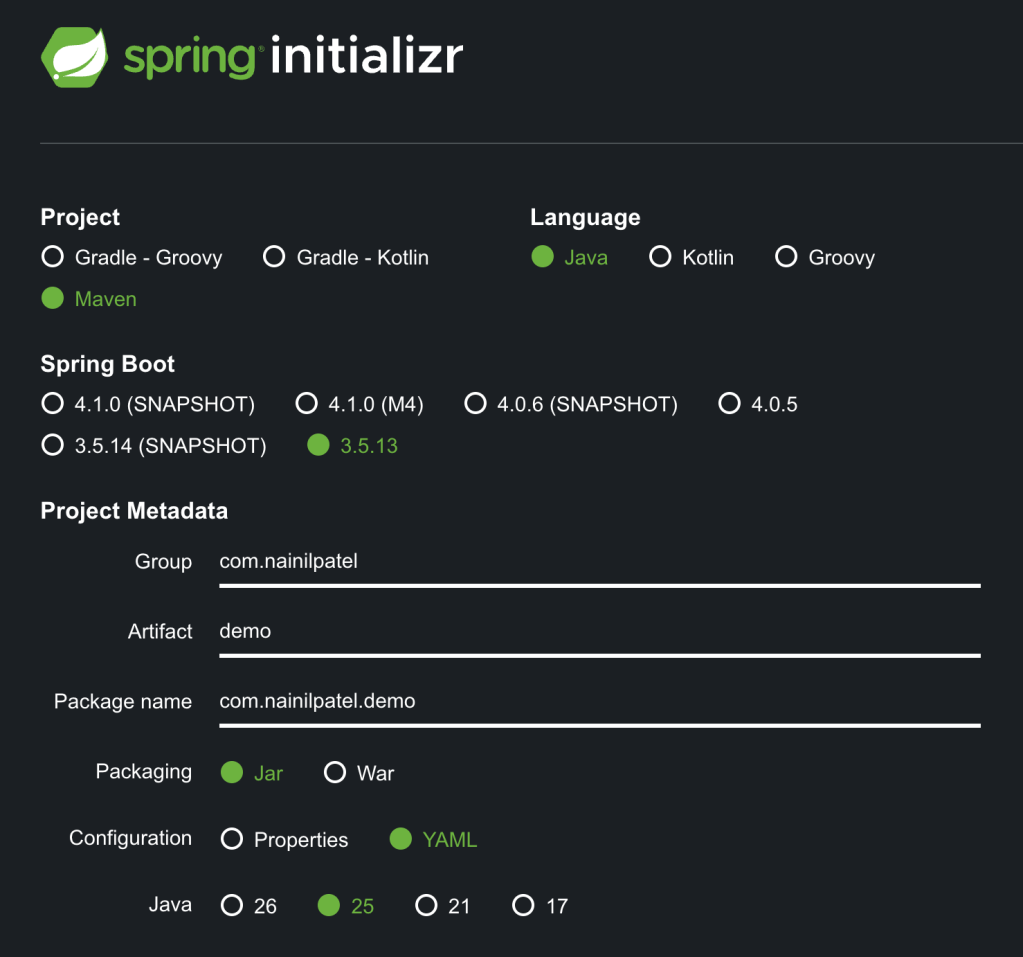Choose Spring Boot 4.1.0 (M4)
The image size is (1023, 957).
[x=307, y=404]
